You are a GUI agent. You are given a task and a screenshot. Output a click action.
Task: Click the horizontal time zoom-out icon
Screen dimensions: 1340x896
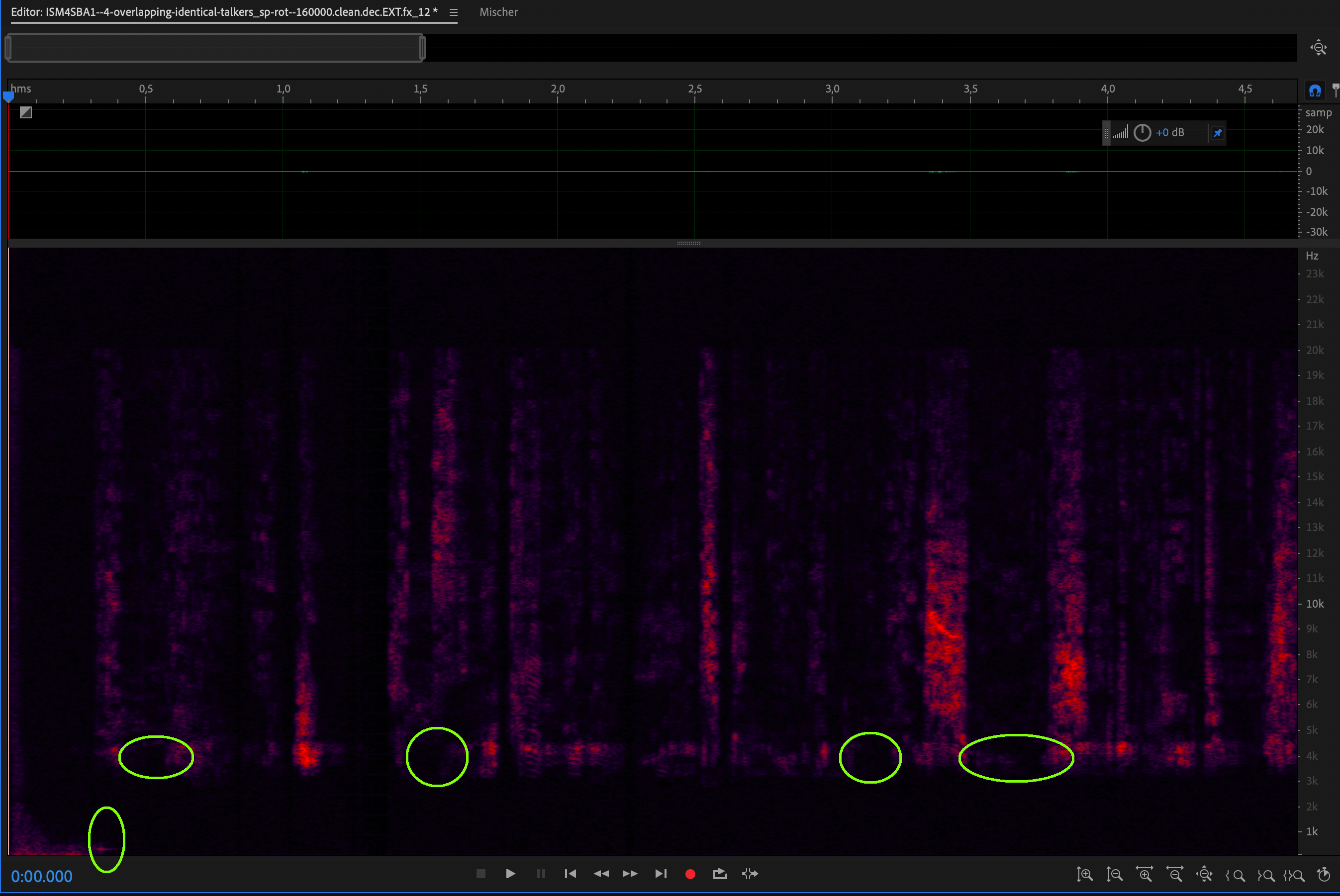click(x=1175, y=874)
